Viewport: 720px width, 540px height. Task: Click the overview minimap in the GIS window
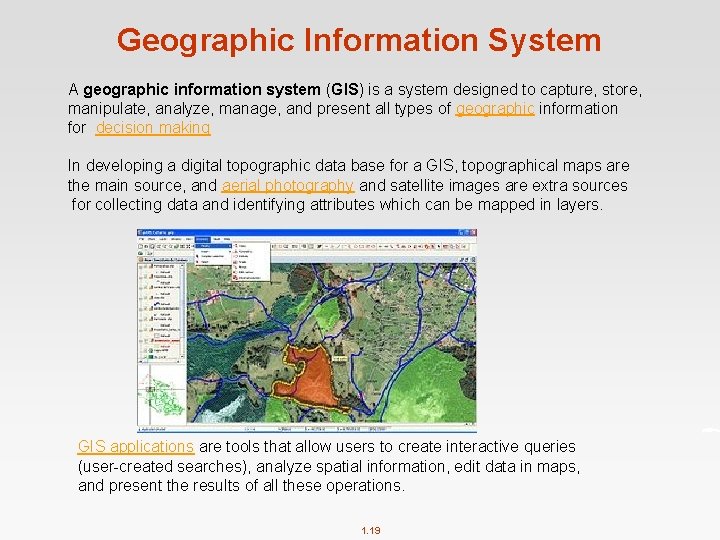pyautogui.click(x=162, y=394)
